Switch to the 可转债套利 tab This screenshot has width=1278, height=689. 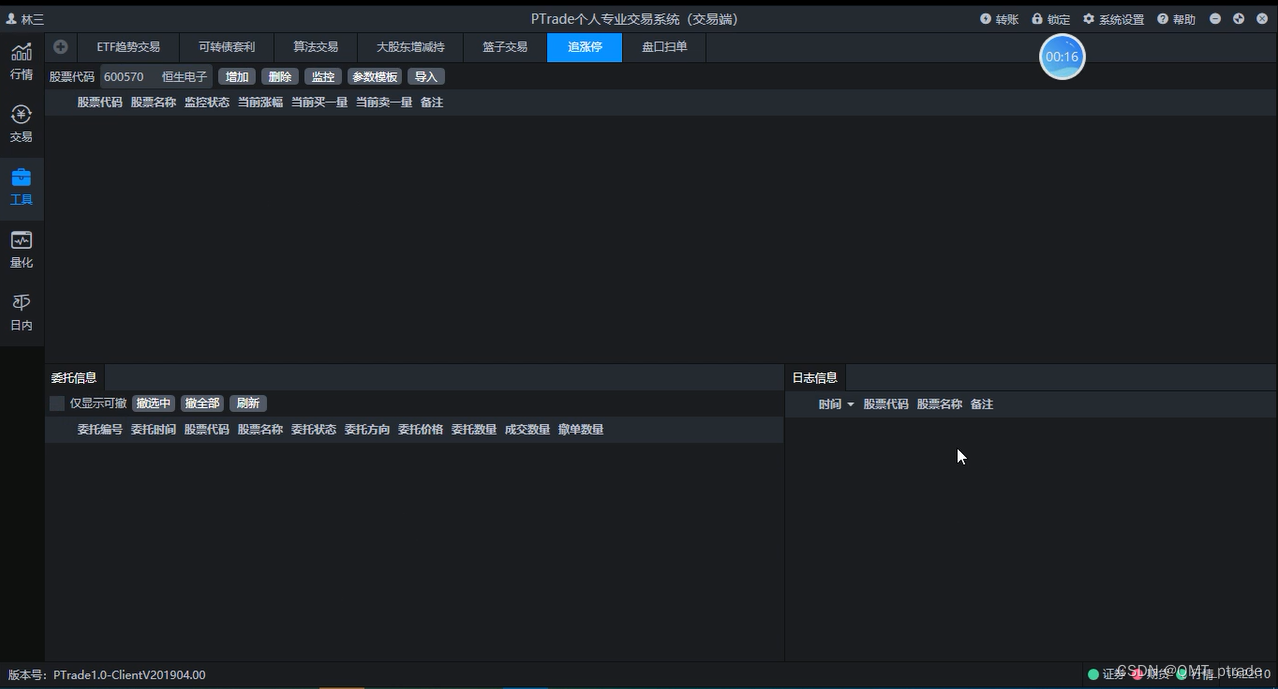pos(227,47)
